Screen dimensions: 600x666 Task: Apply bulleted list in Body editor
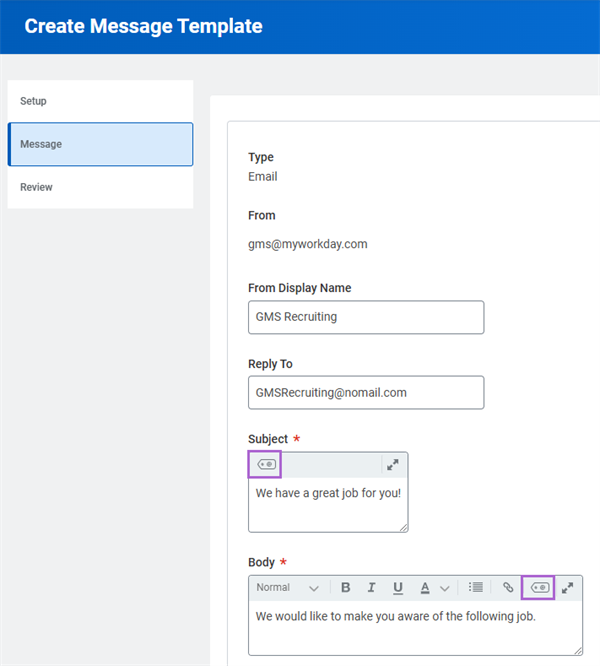coord(476,587)
